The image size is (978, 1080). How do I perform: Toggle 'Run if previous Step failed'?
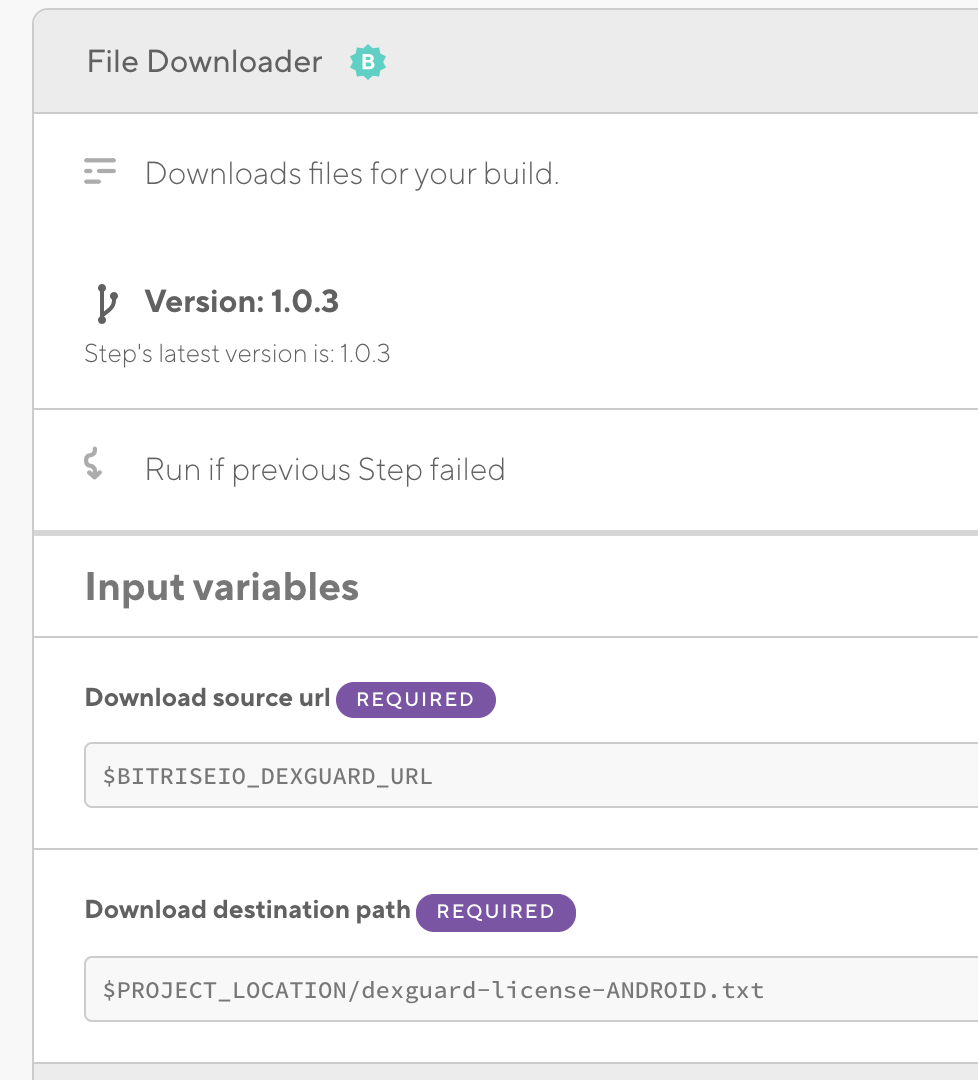pos(506,470)
